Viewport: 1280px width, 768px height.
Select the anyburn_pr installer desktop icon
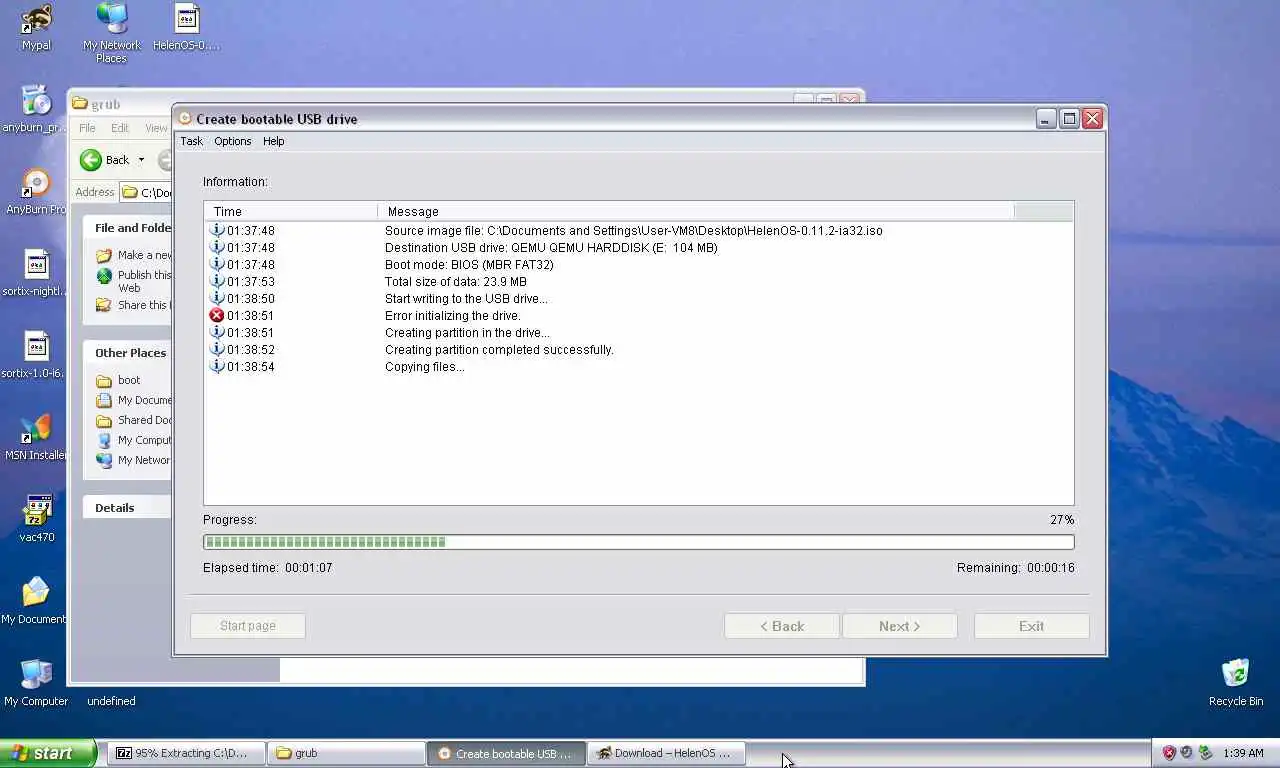point(35,109)
